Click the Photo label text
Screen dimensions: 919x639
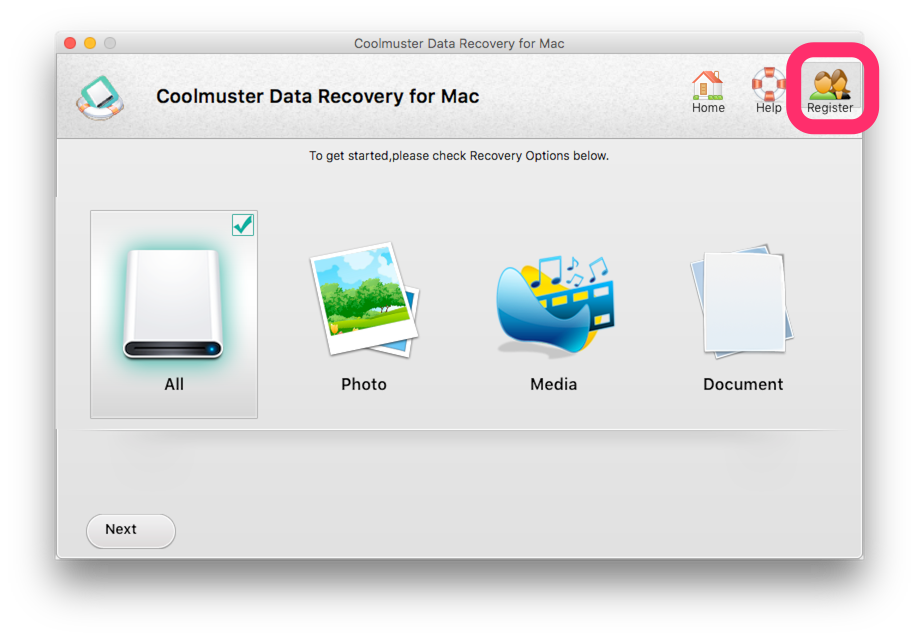click(x=364, y=384)
